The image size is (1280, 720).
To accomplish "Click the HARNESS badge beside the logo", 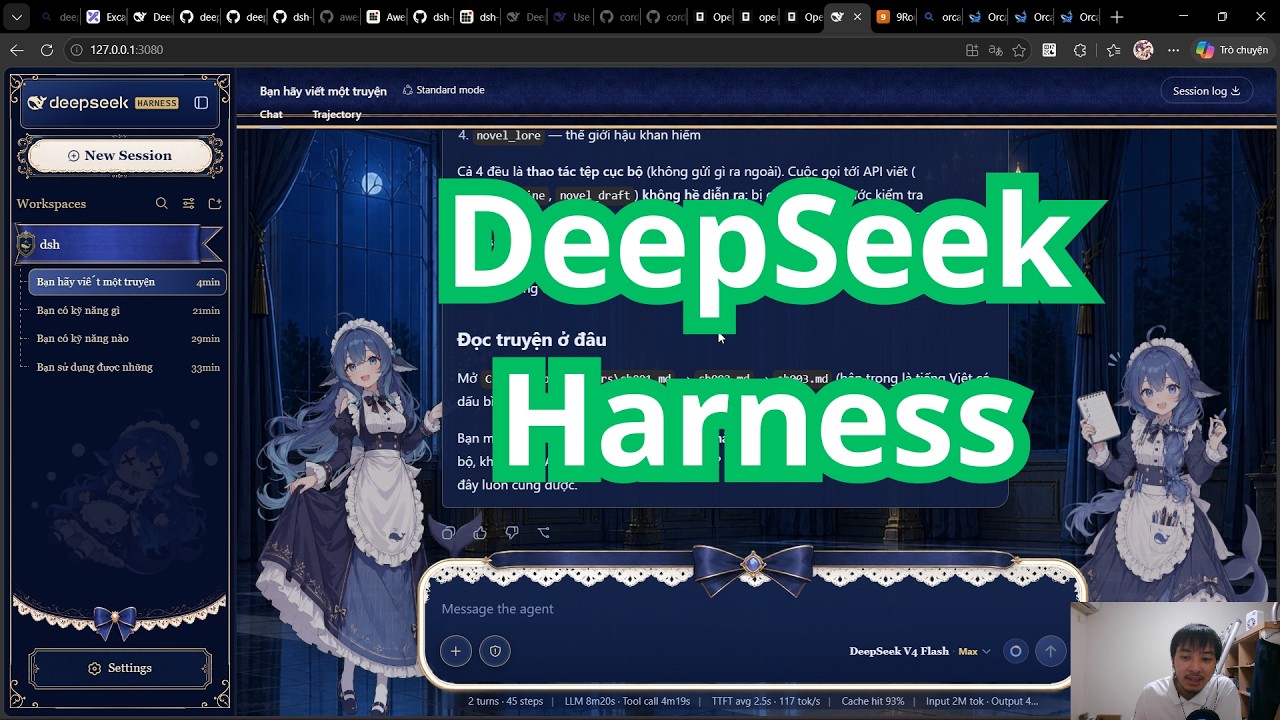I will [x=156, y=103].
